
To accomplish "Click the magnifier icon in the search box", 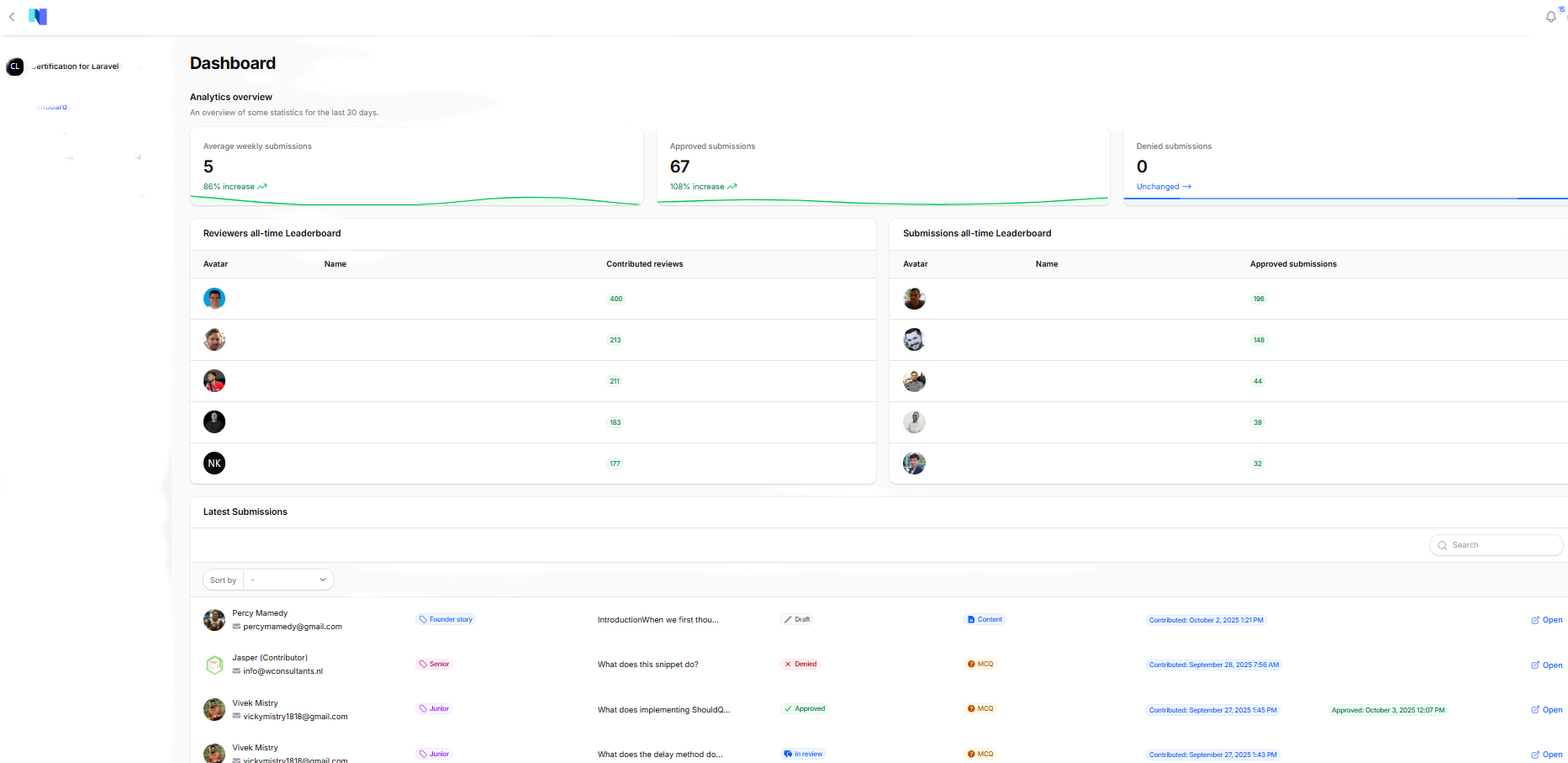I will coord(1442,545).
